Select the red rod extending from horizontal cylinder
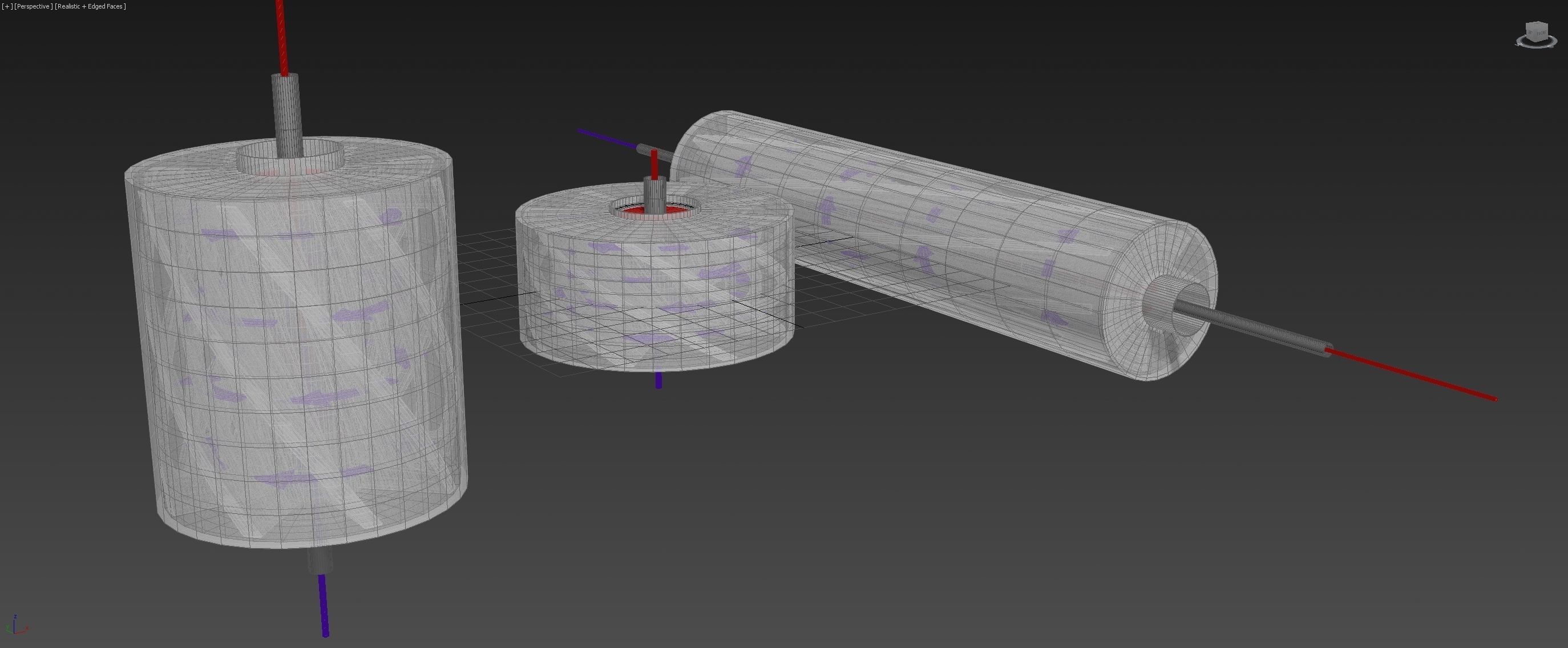This screenshot has height=648, width=1568. click(x=1411, y=375)
